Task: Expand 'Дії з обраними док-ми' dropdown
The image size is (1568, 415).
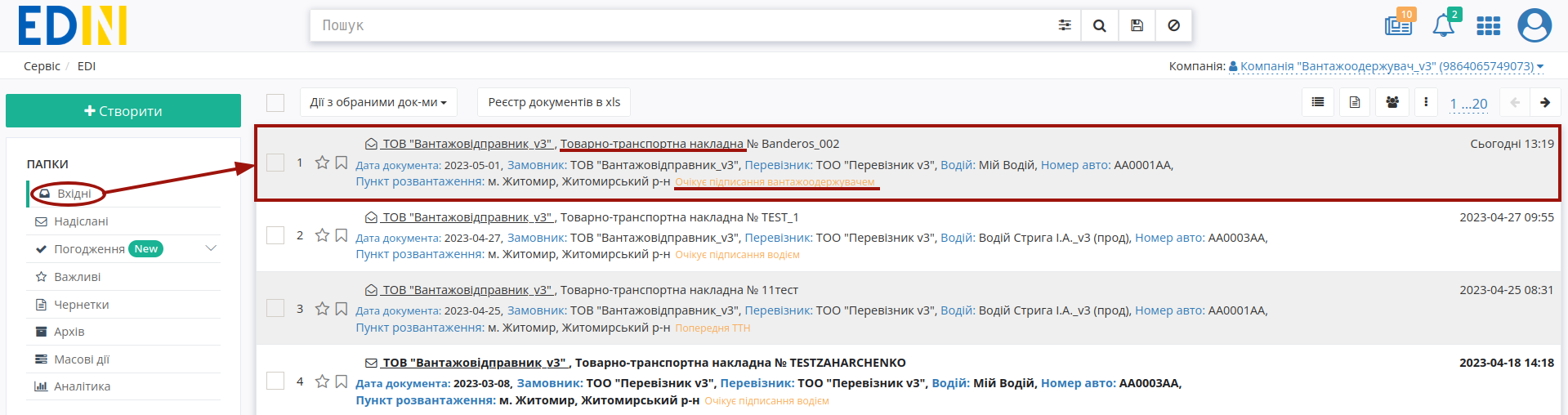Action: tap(378, 102)
